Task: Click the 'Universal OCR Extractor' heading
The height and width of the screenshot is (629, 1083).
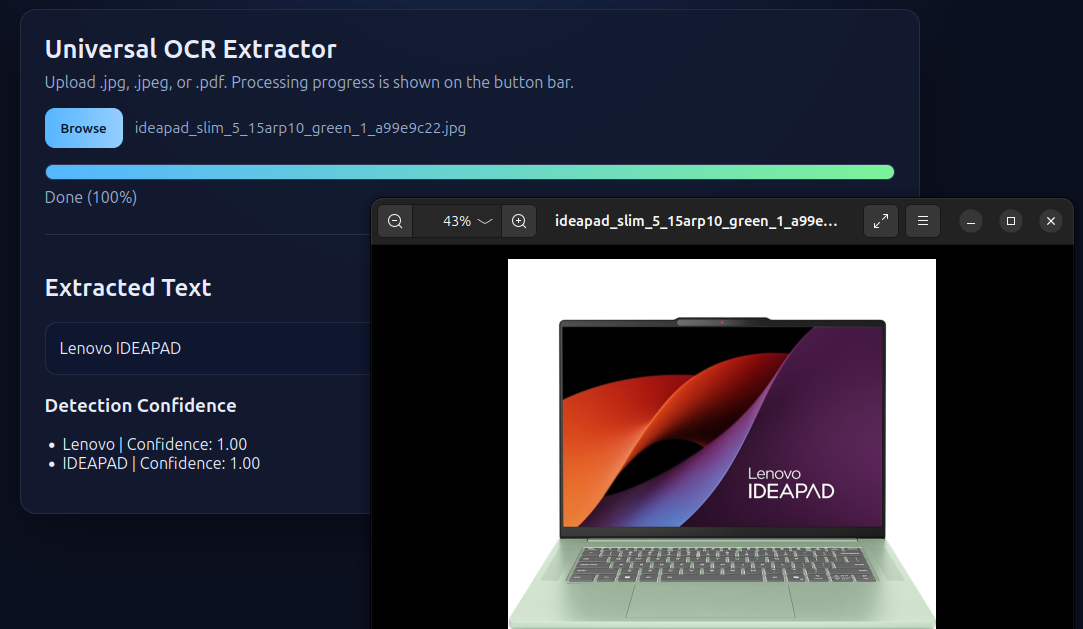Action: [x=191, y=49]
